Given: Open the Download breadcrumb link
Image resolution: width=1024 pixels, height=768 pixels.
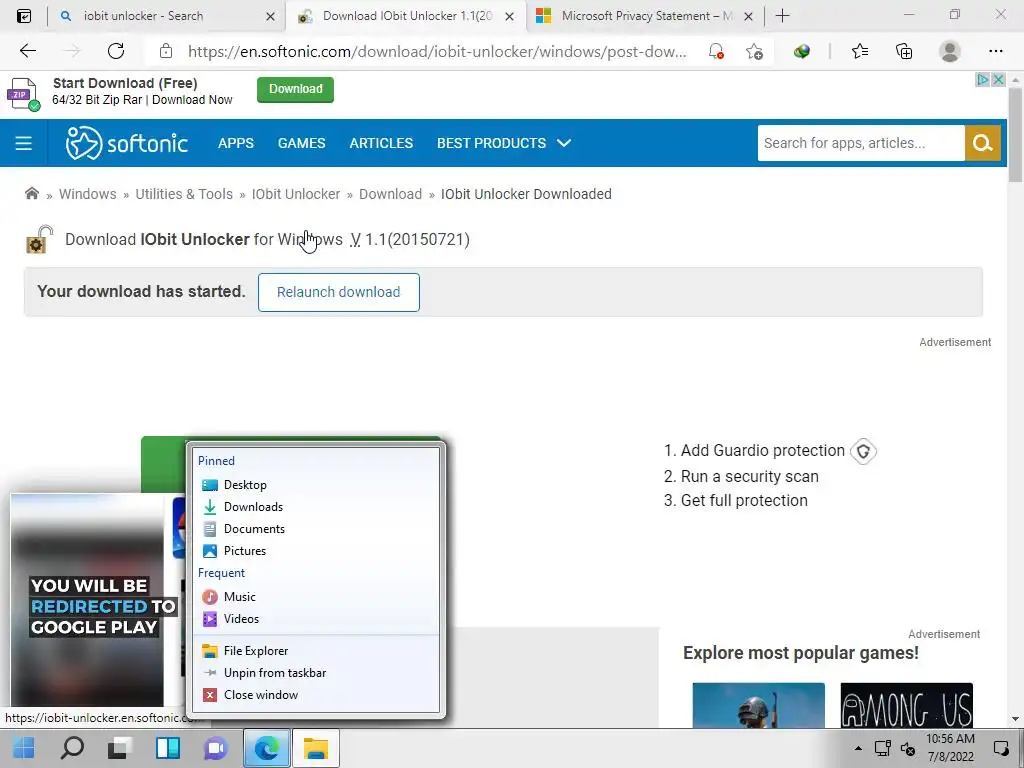Looking at the screenshot, I should click(391, 194).
